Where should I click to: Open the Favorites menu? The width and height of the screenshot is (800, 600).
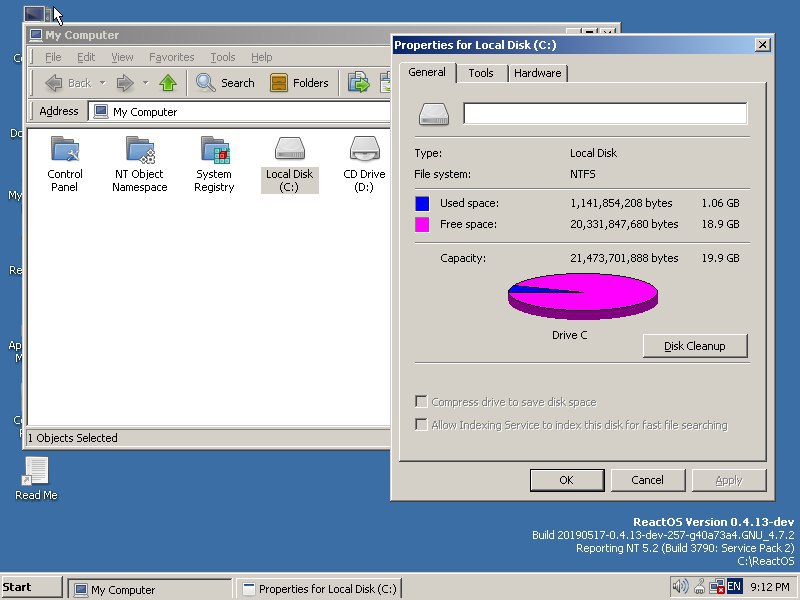pos(171,57)
